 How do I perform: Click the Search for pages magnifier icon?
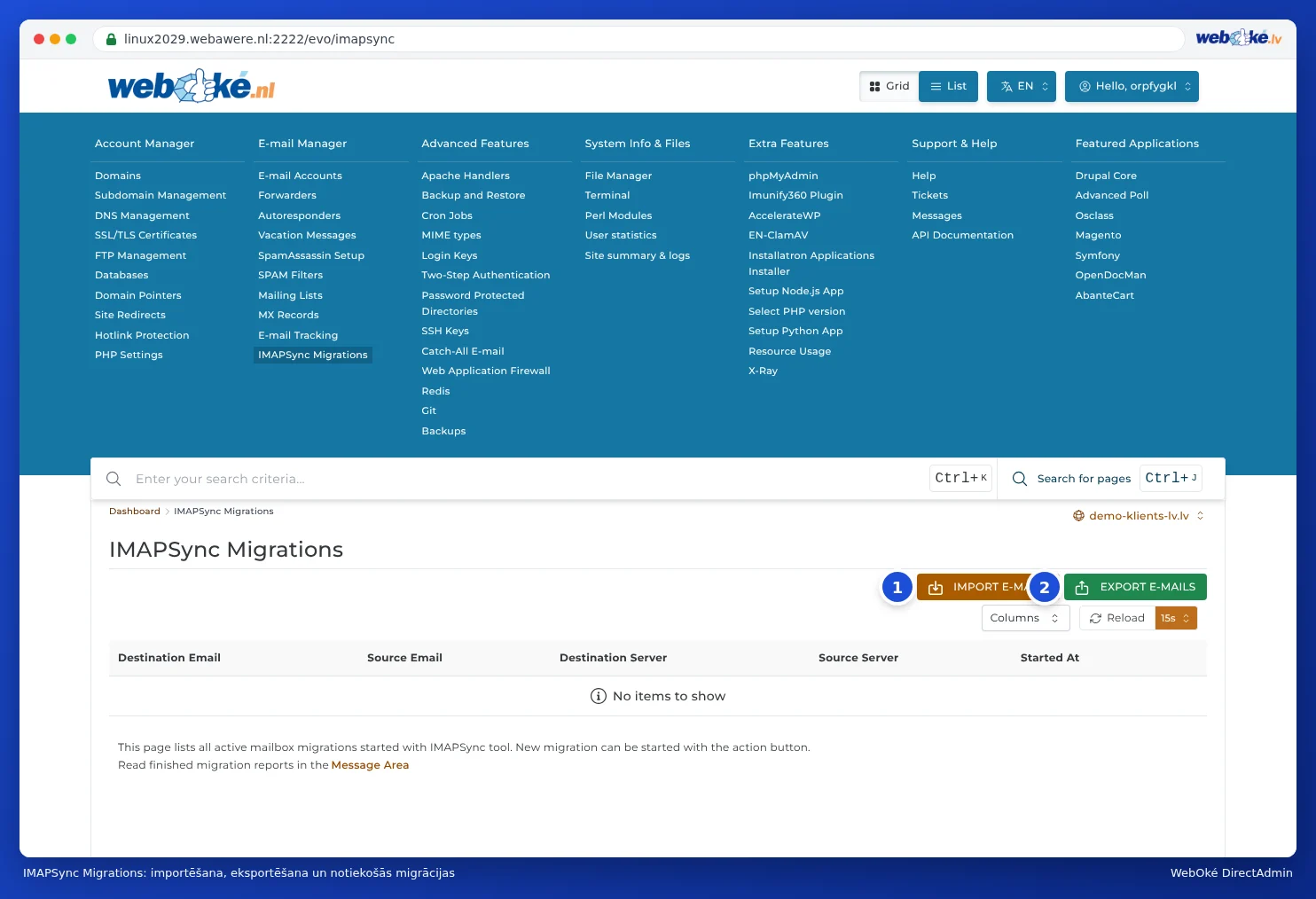click(1020, 479)
